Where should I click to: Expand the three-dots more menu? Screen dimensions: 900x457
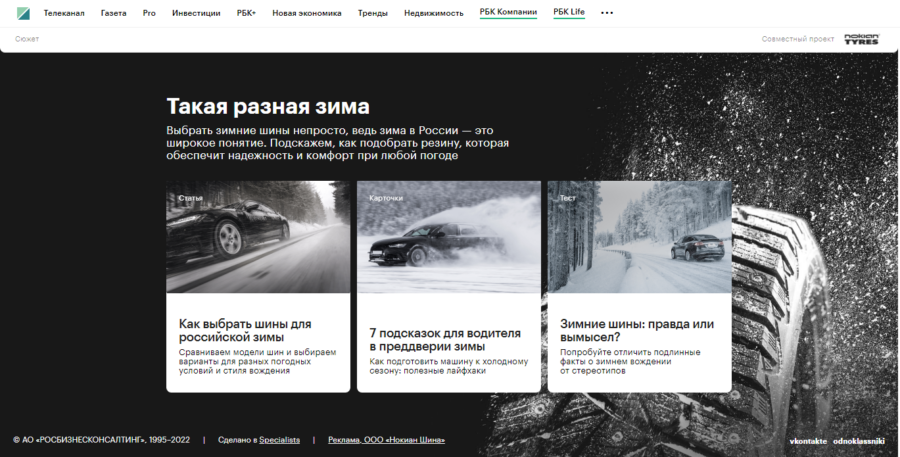[607, 13]
